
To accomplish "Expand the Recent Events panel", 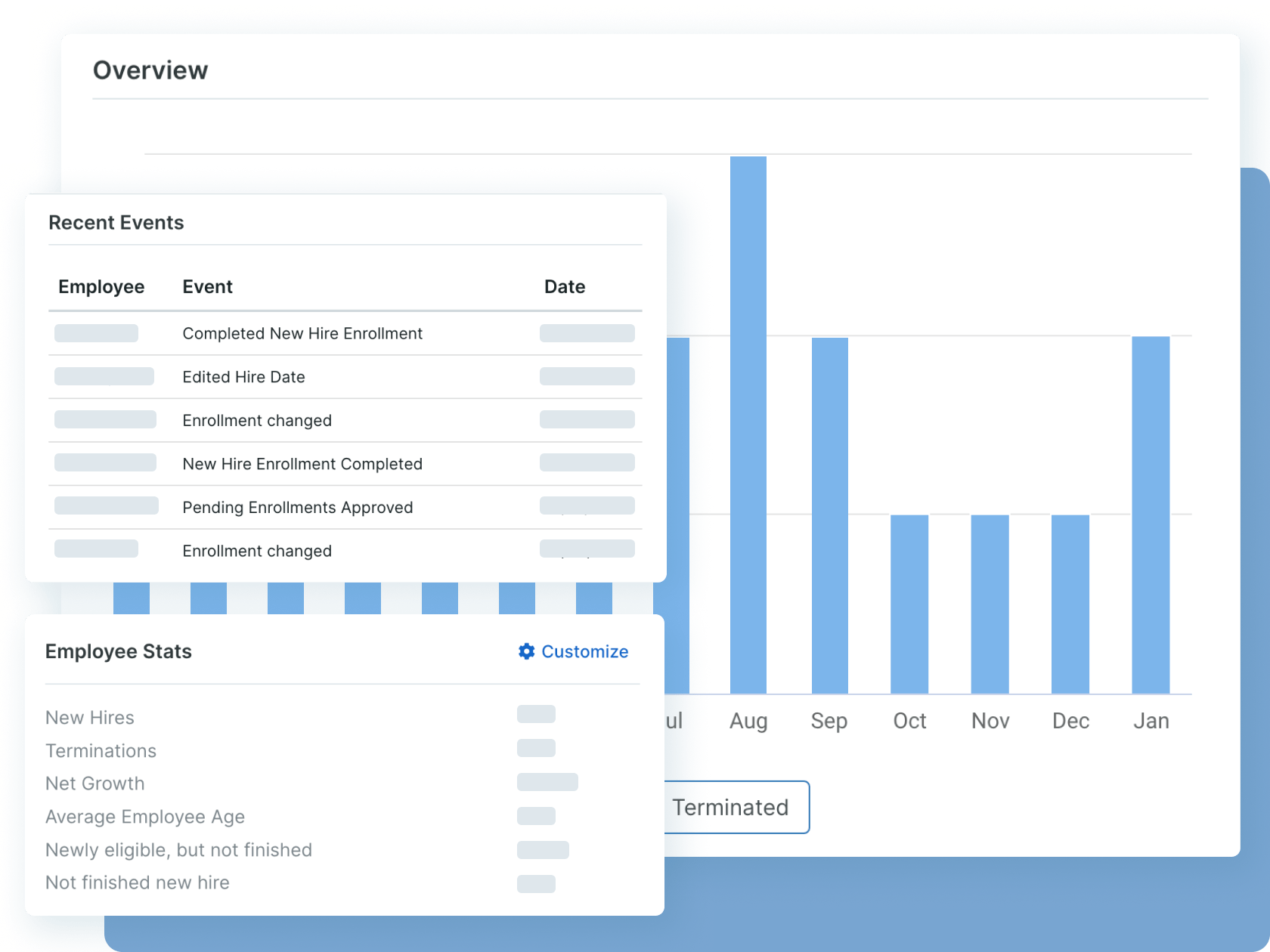I will click(x=116, y=222).
